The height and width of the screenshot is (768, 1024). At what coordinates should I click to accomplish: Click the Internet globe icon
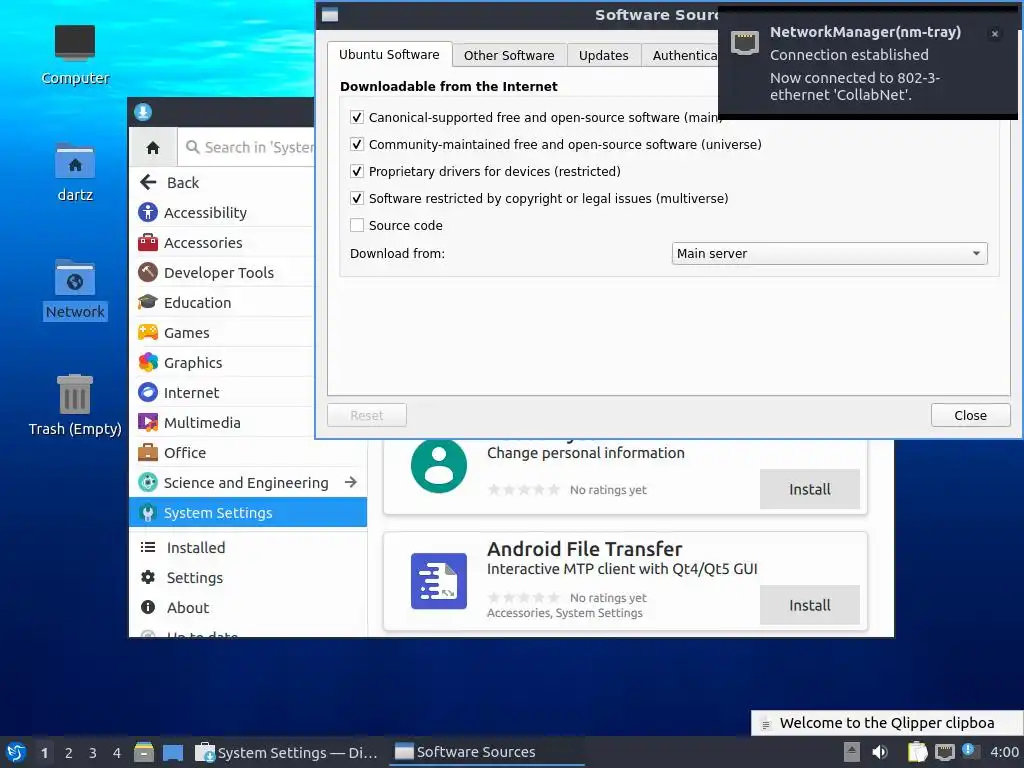point(148,392)
